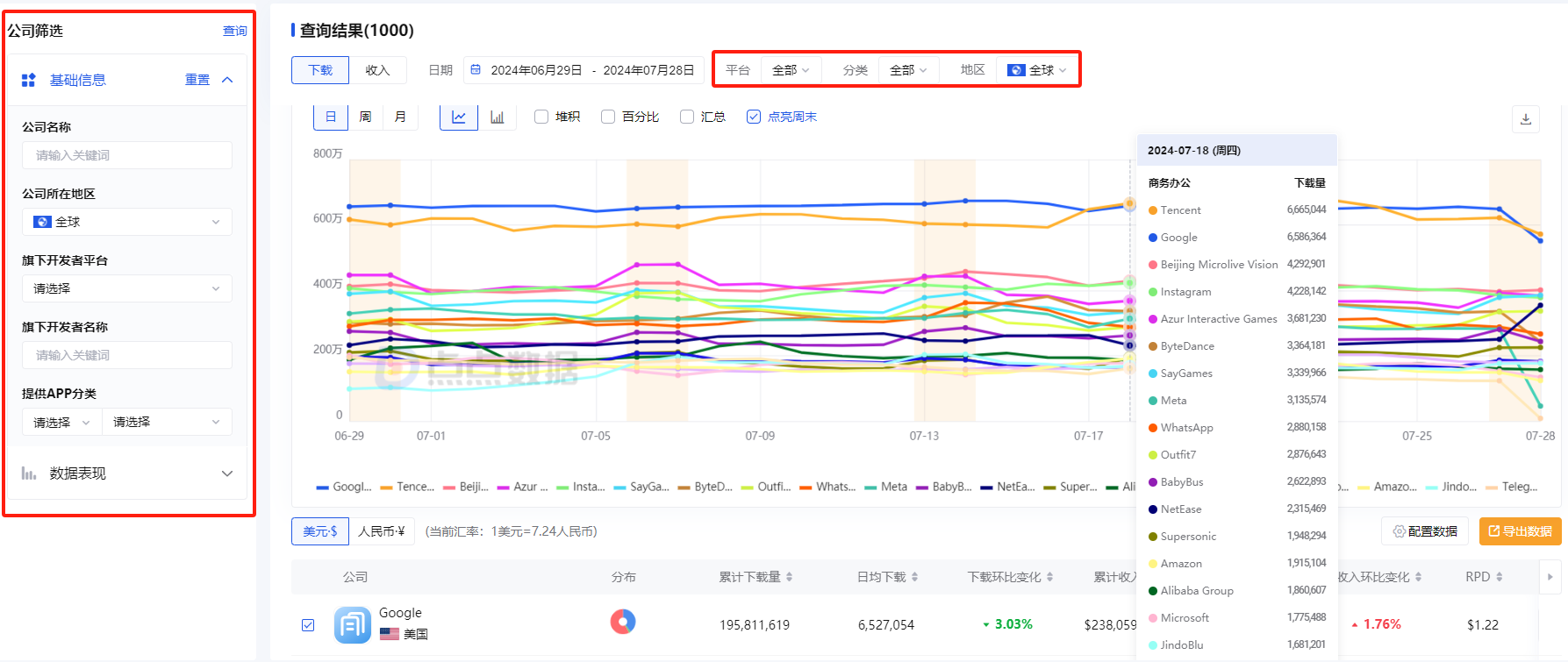Open the 平台 platform dropdown

[790, 70]
